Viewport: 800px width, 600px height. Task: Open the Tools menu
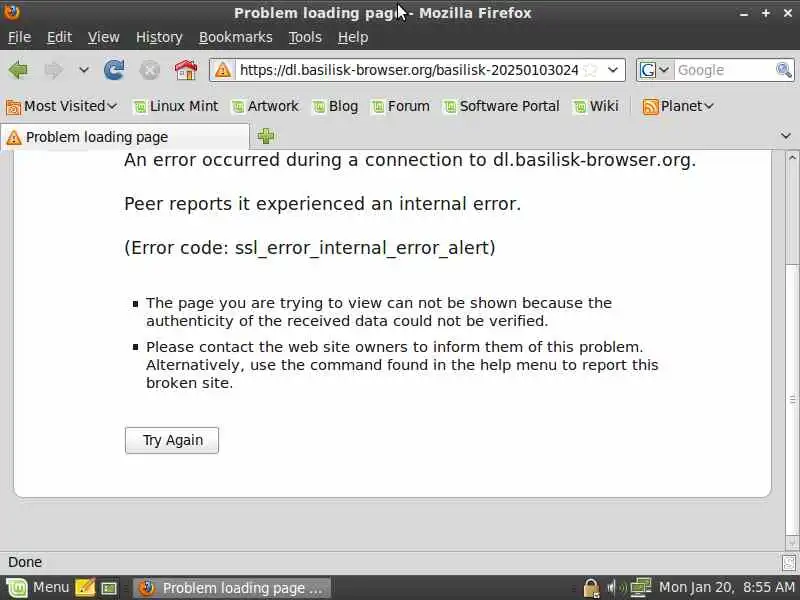point(305,37)
